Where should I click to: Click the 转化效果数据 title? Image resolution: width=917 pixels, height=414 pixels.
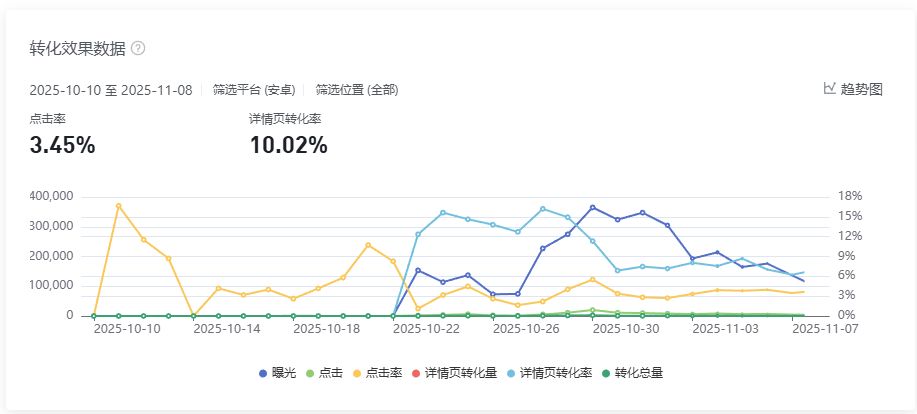[x=77, y=48]
